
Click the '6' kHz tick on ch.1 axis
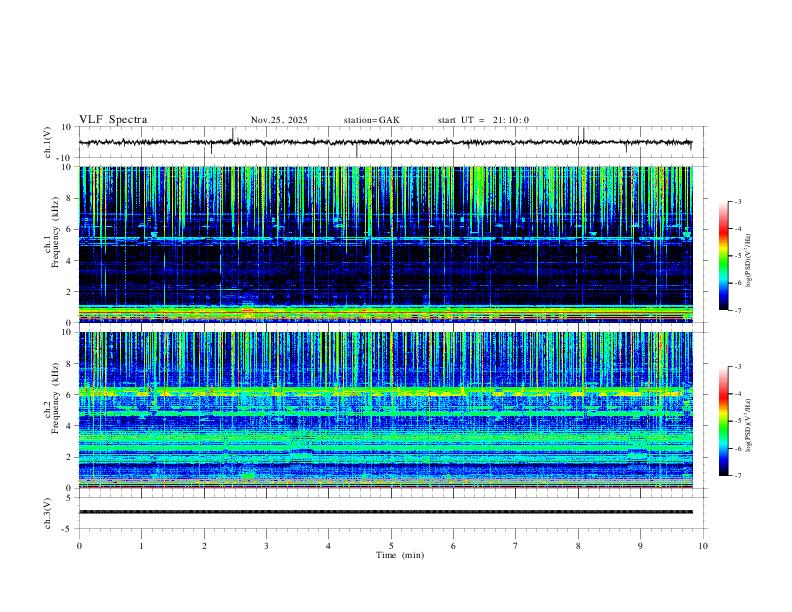click(x=69, y=229)
